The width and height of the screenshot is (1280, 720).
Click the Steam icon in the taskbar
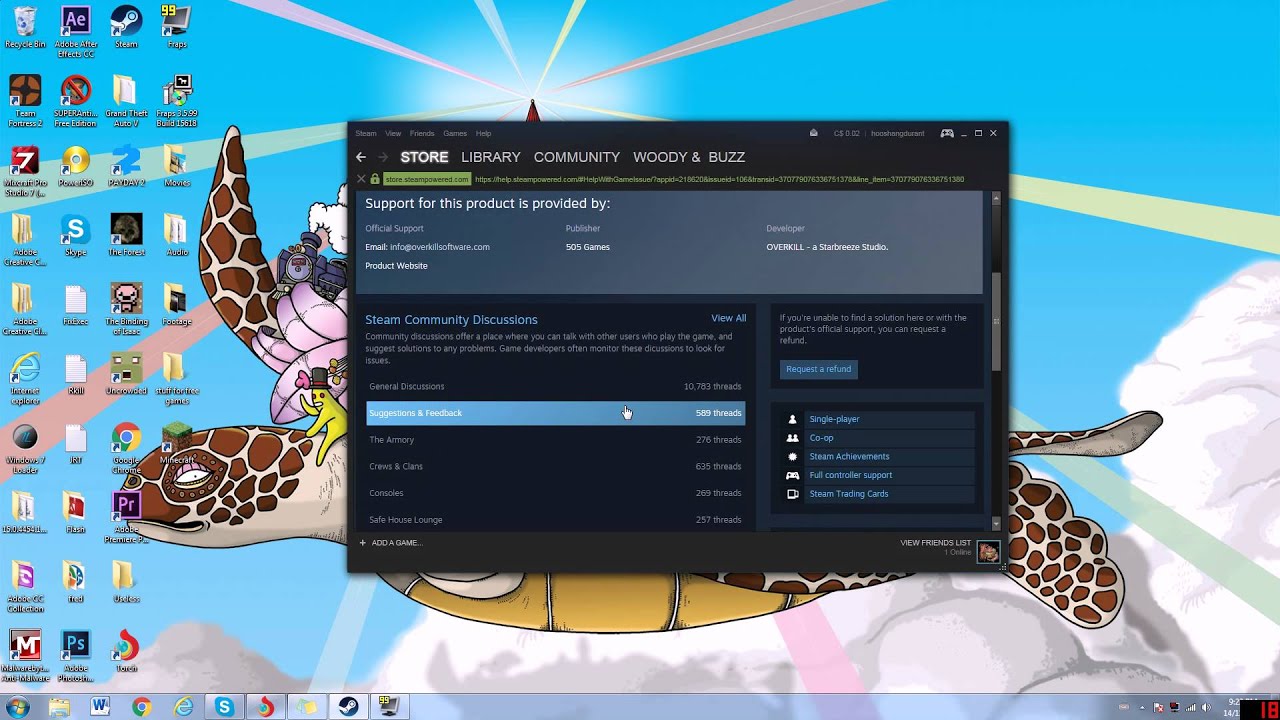(347, 707)
